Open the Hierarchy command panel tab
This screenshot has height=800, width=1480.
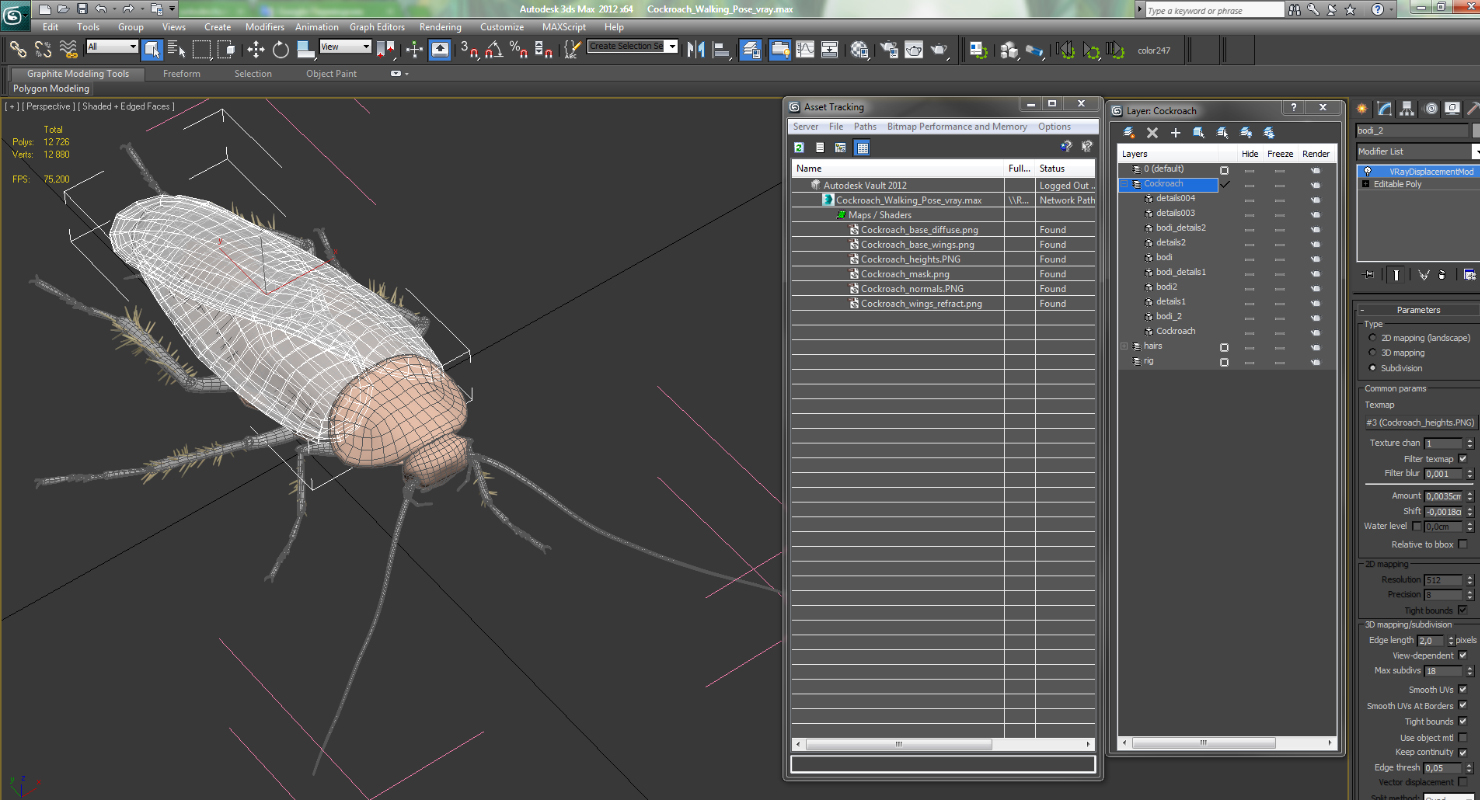tap(1408, 108)
